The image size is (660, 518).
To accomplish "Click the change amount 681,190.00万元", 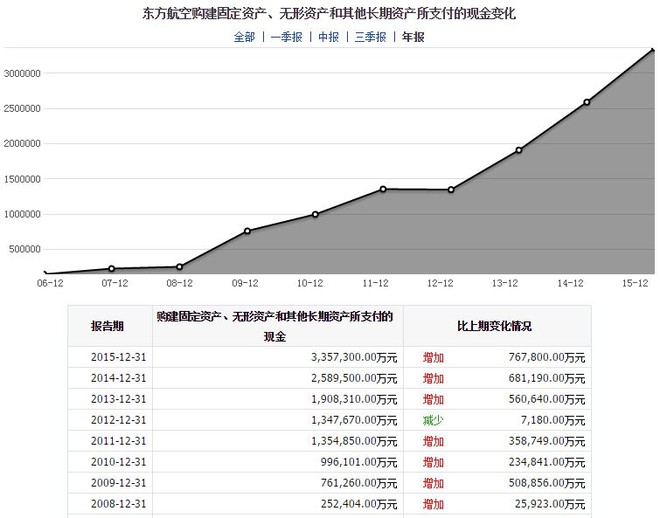I will [547, 378].
